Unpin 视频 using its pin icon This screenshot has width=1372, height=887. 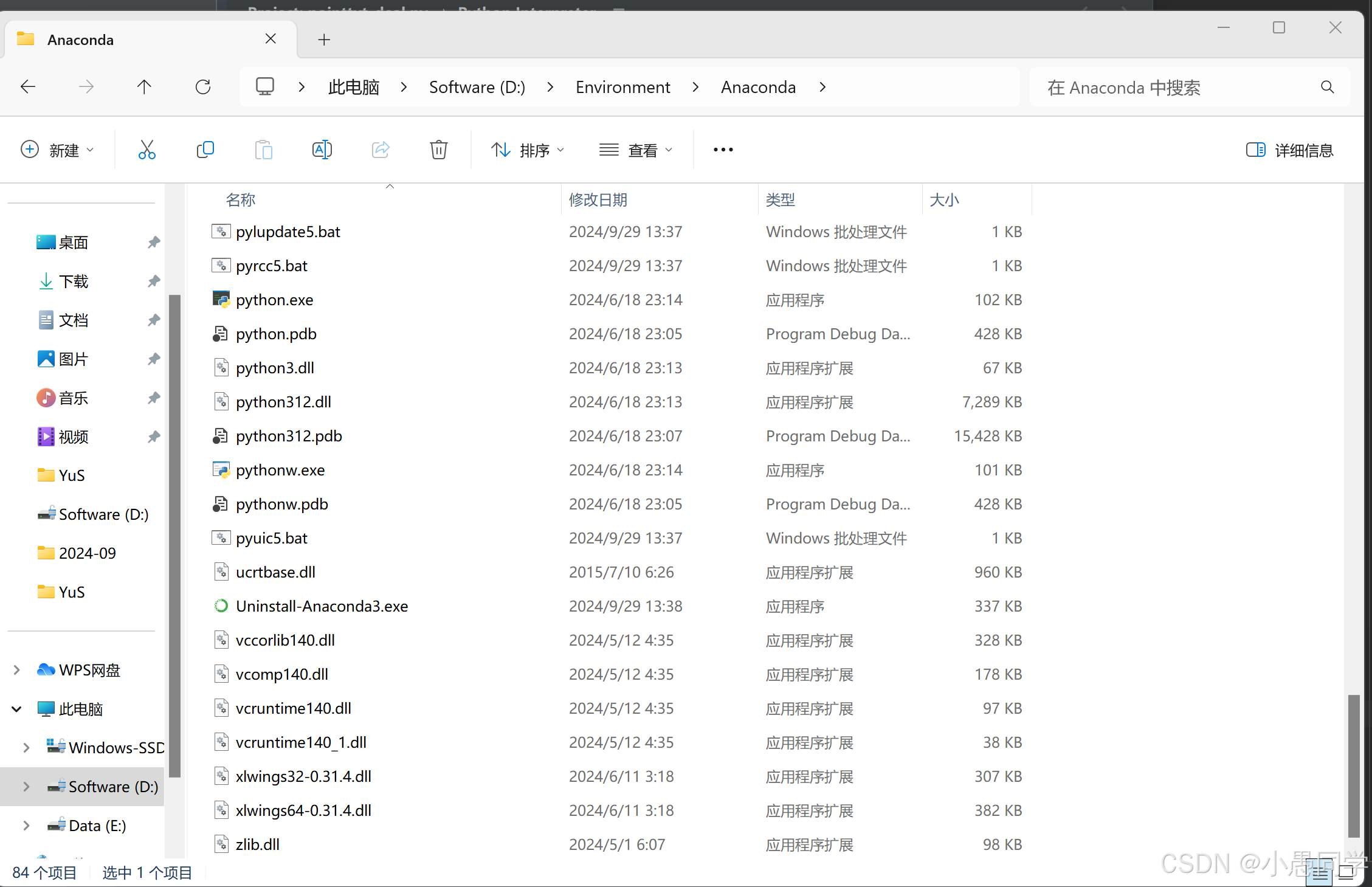[154, 437]
